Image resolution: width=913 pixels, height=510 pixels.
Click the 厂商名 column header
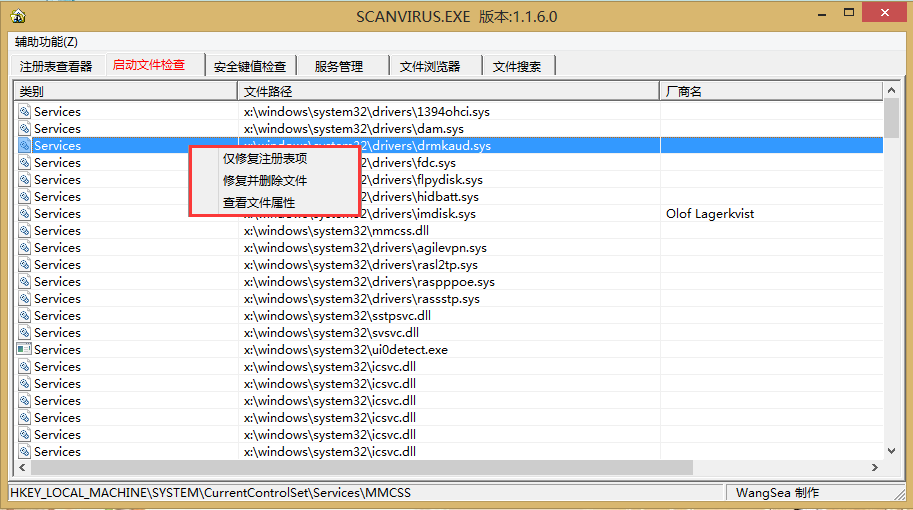coord(770,92)
